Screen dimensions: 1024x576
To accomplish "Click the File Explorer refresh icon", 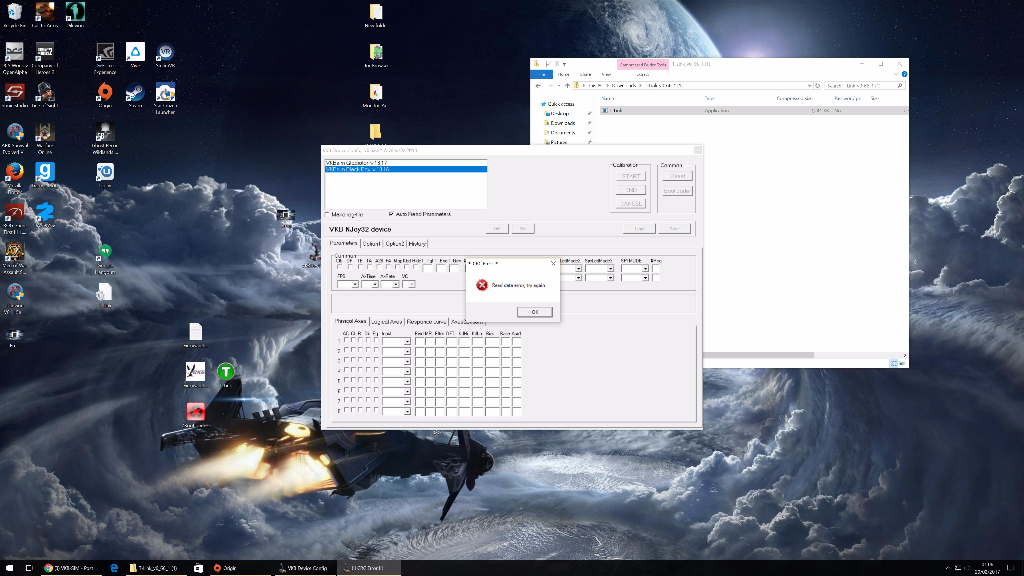I will (817, 86).
